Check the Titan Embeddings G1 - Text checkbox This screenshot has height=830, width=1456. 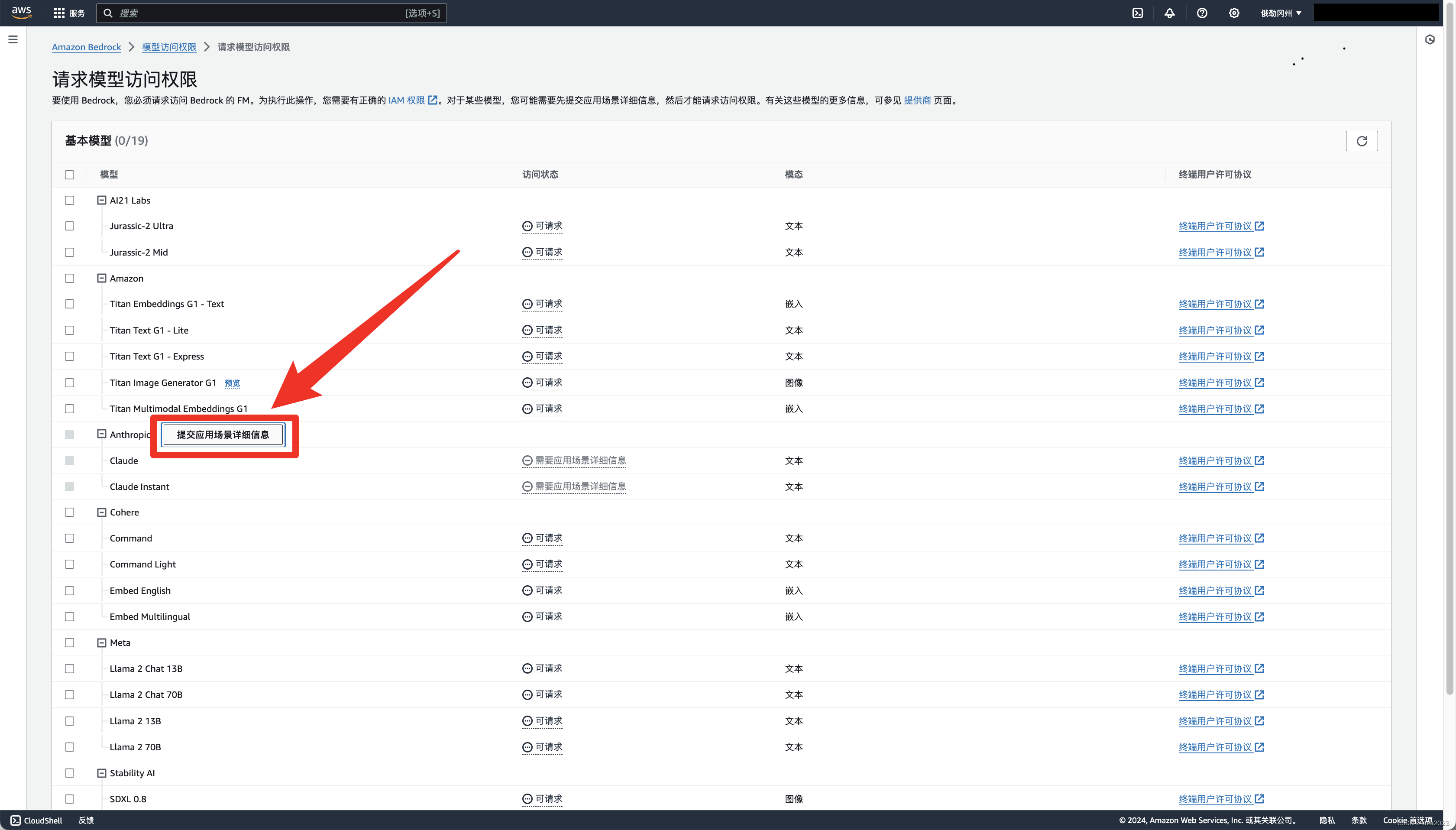pyautogui.click(x=70, y=305)
